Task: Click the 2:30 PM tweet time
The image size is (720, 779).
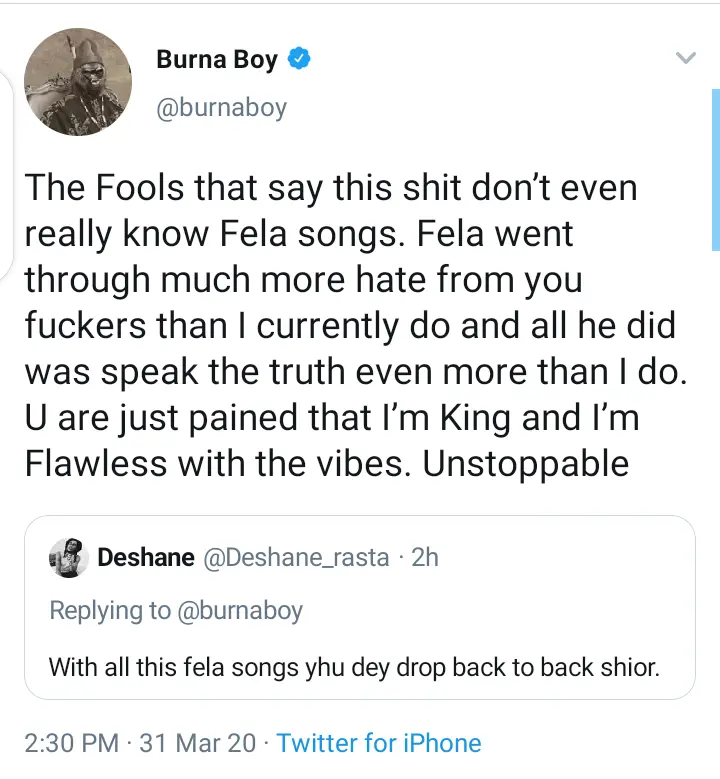Action: point(71,743)
